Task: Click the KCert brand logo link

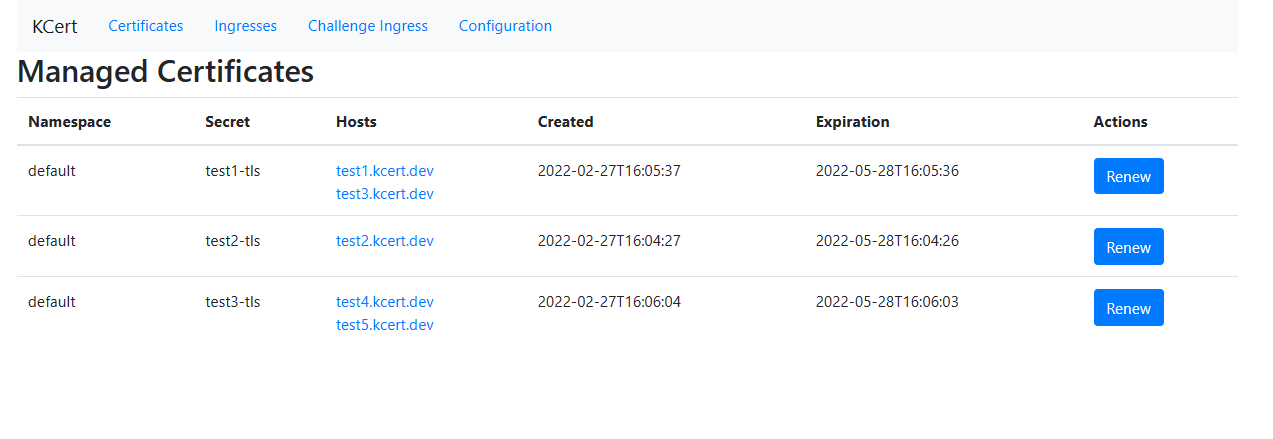Action: 54,26
